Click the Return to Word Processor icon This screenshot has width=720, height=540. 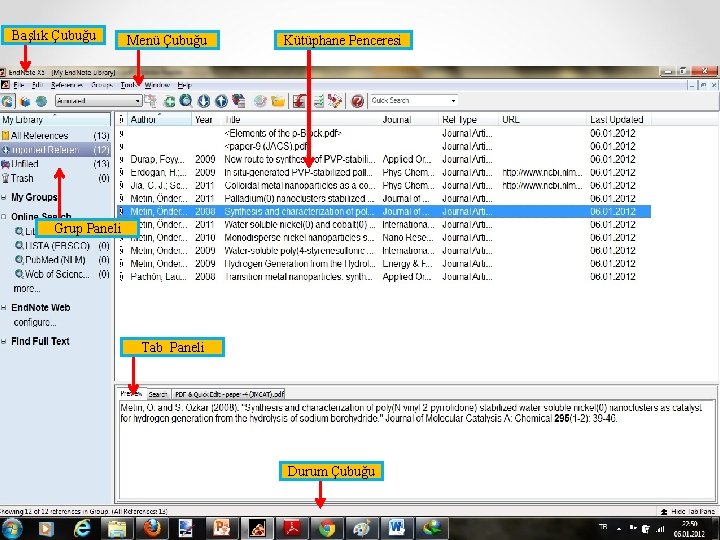335,101
